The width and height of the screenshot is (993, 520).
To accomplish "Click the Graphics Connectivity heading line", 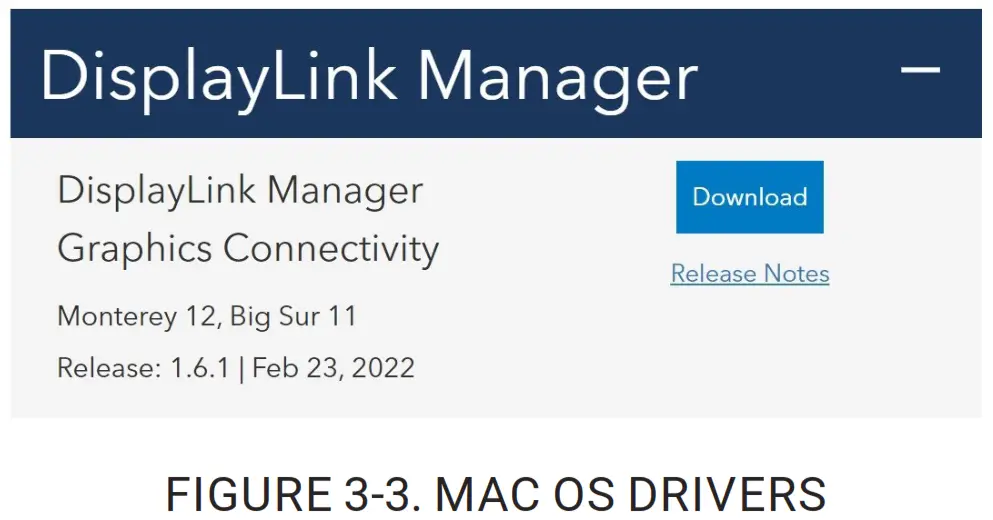I will point(248,248).
